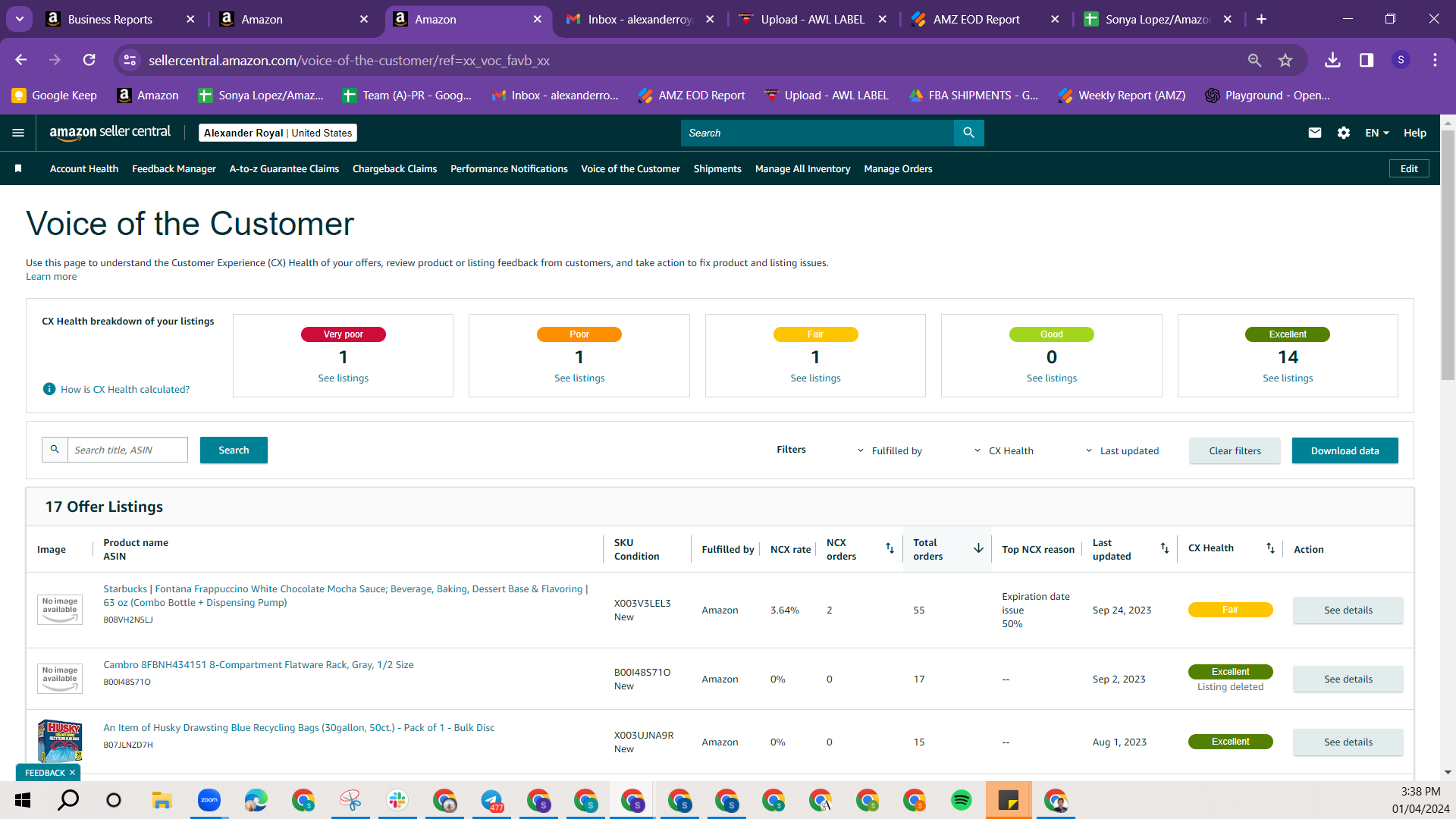Click the Edit favorites bar button
The height and width of the screenshot is (819, 1456).
[x=1409, y=168]
